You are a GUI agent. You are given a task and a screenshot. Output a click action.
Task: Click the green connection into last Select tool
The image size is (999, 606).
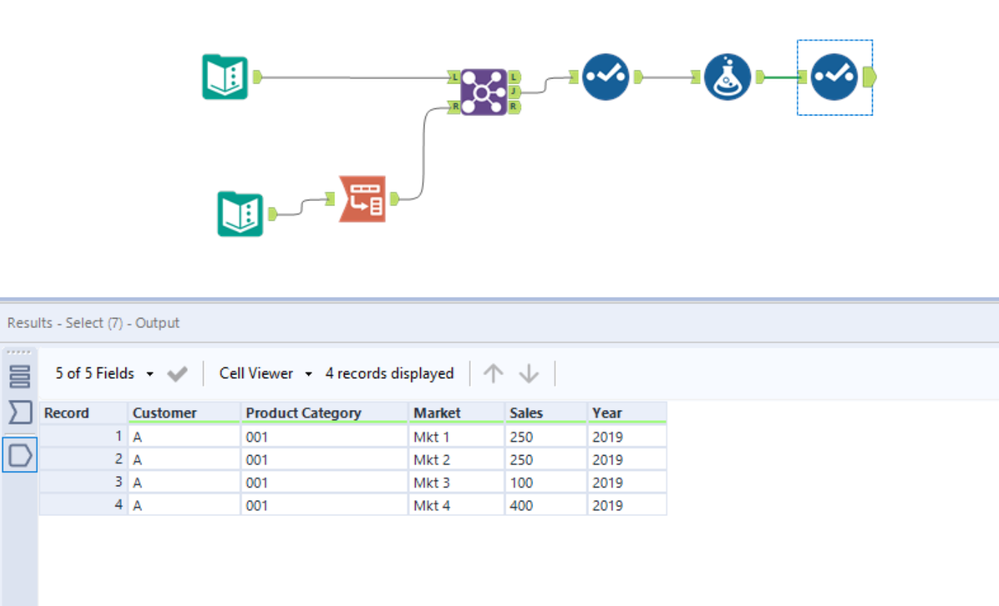781,77
